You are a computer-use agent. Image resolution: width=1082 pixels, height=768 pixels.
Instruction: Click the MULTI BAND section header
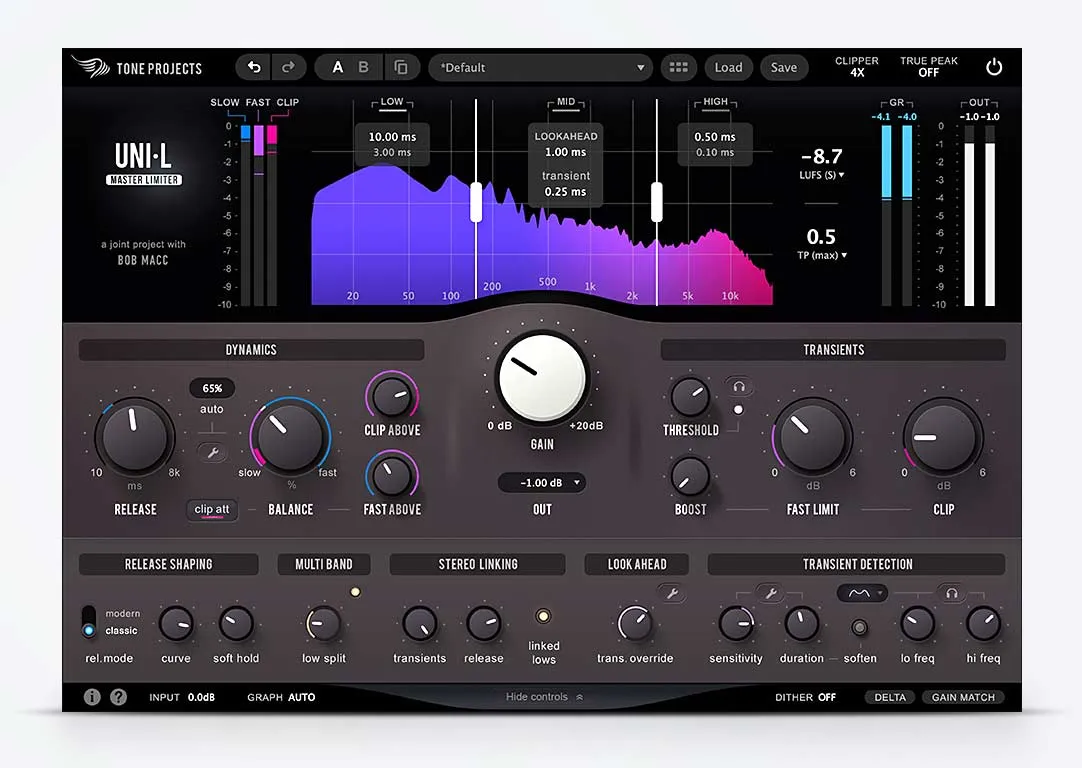pyautogui.click(x=324, y=564)
